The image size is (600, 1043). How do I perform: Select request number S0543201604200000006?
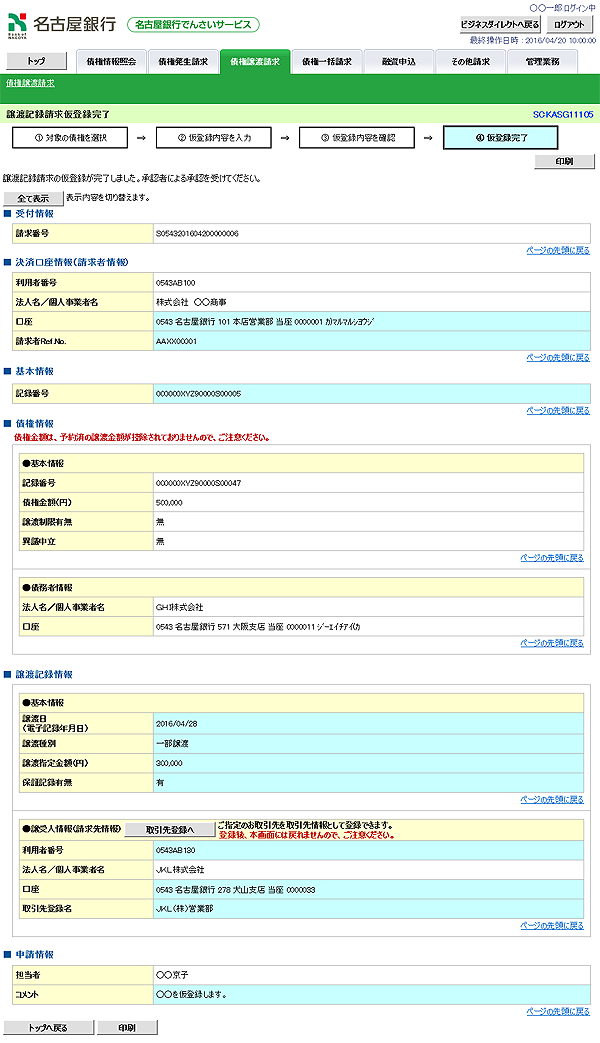click(197, 234)
